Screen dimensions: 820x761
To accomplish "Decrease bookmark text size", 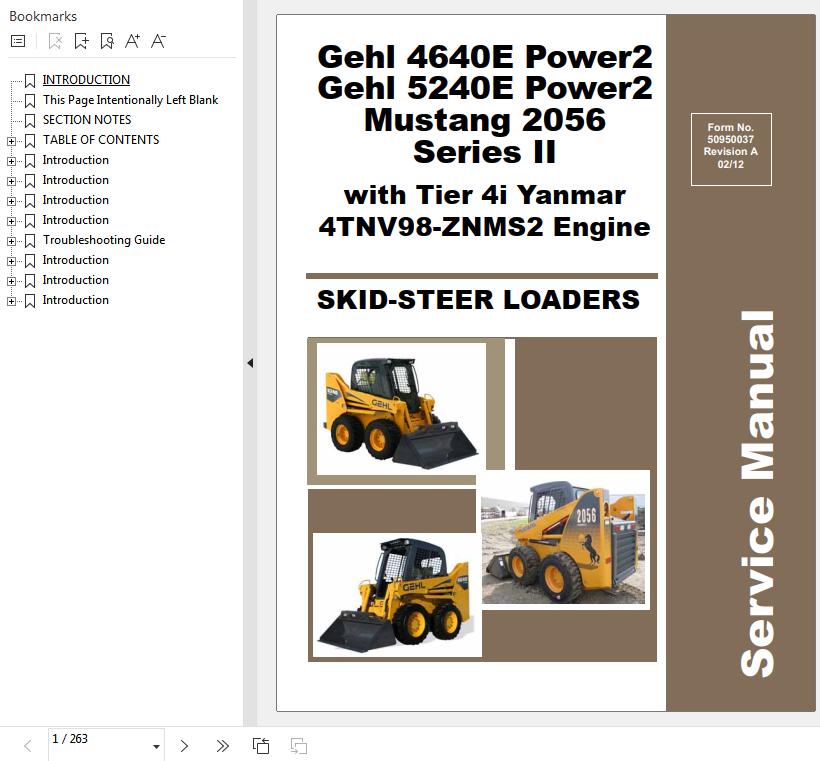I will [x=158, y=41].
